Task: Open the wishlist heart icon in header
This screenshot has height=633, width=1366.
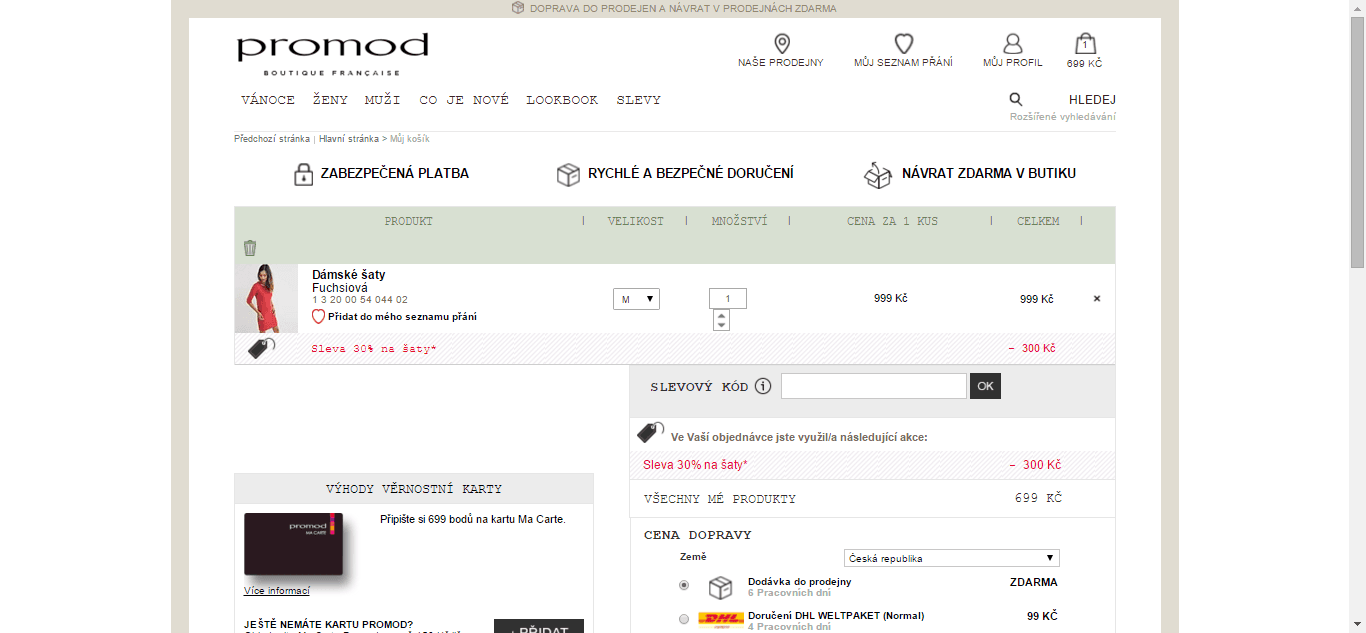Action: coord(904,44)
